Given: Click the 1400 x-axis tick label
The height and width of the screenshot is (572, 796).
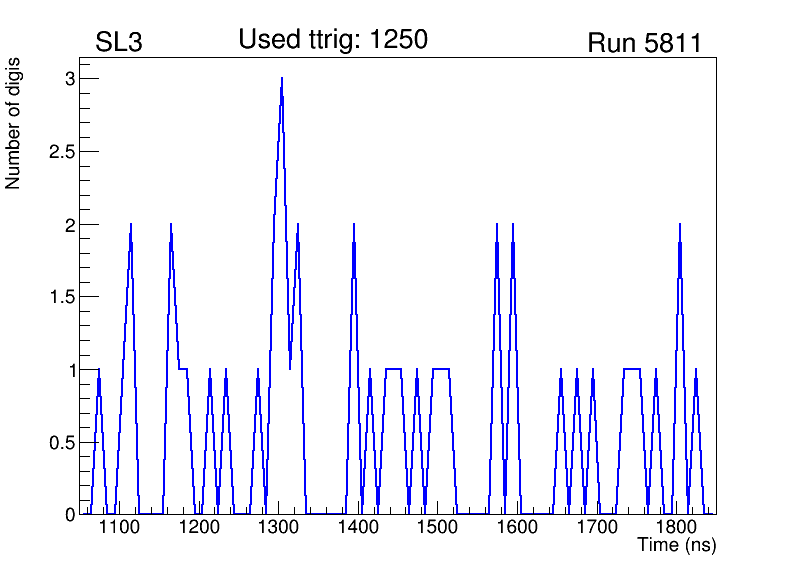Looking at the screenshot, I should (358, 527).
